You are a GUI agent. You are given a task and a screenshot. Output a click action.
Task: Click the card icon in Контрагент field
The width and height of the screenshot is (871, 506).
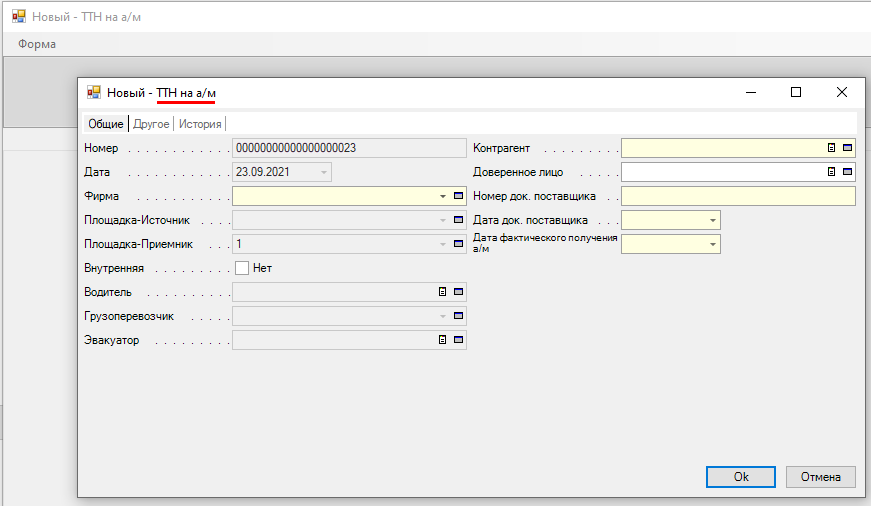point(847,148)
